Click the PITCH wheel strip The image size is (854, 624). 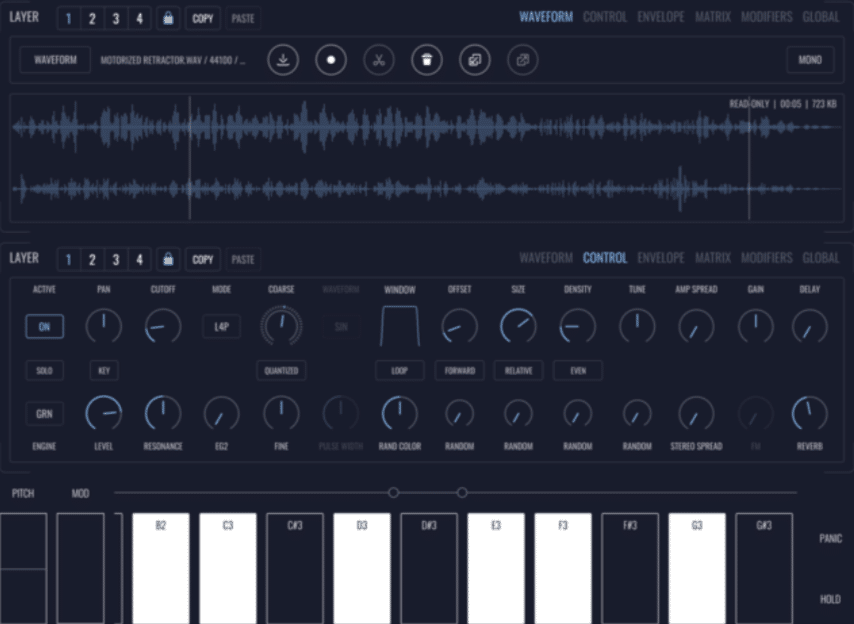point(23,568)
